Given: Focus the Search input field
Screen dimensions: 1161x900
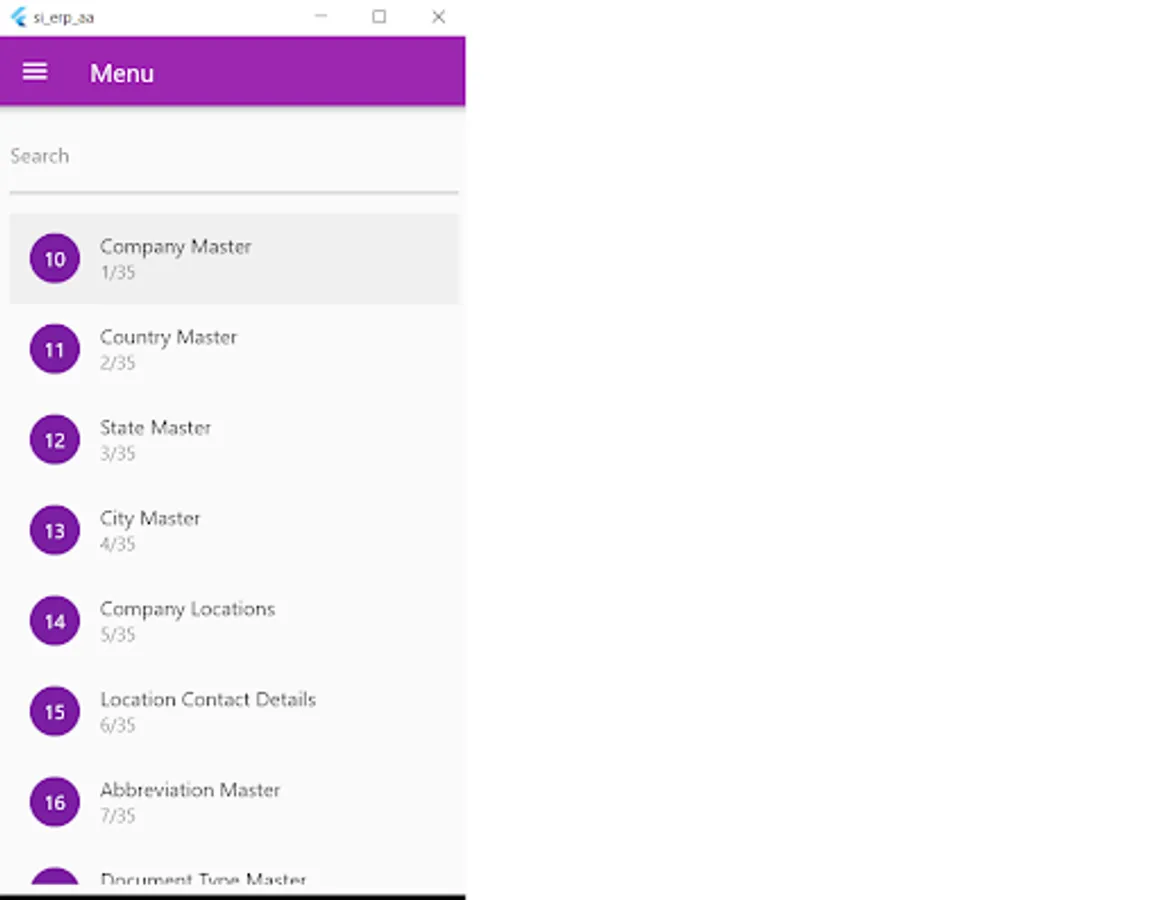Looking at the screenshot, I should (234, 156).
